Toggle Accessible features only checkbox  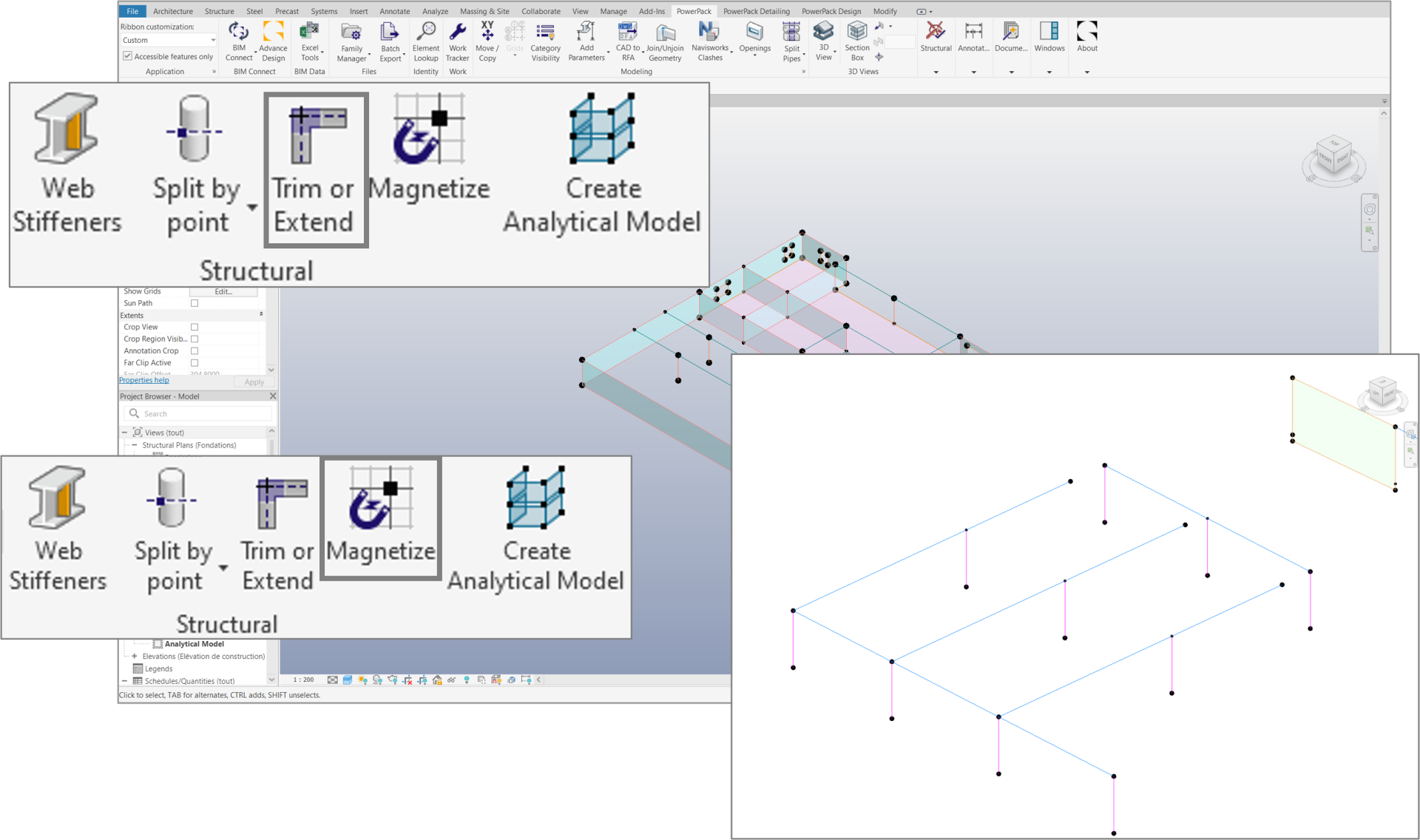[128, 56]
